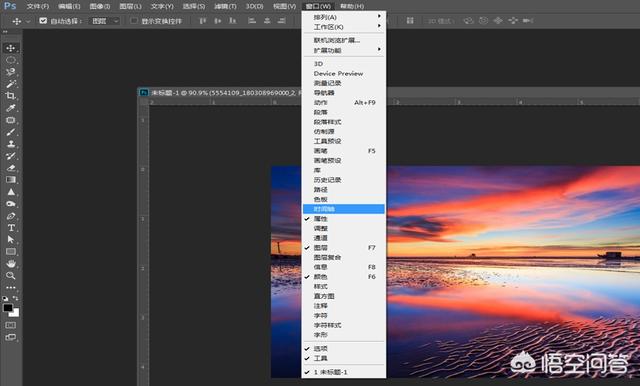The image size is (640, 386).
Task: Click 联机浏览扩展... entry
Action: [344, 40]
